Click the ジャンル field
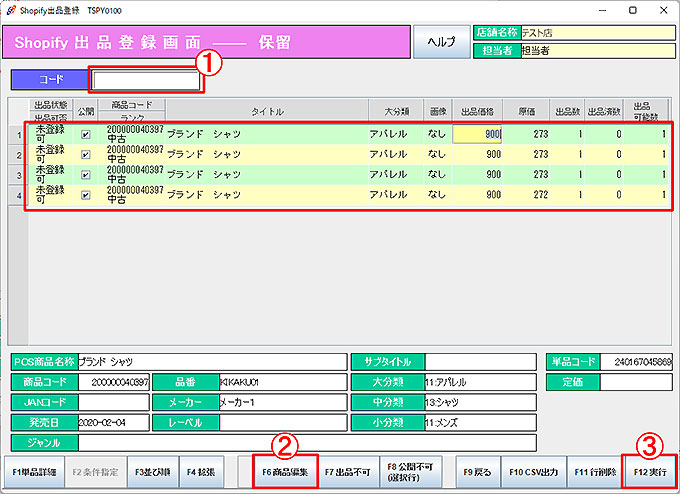This screenshot has width=680, height=494. 307,443
